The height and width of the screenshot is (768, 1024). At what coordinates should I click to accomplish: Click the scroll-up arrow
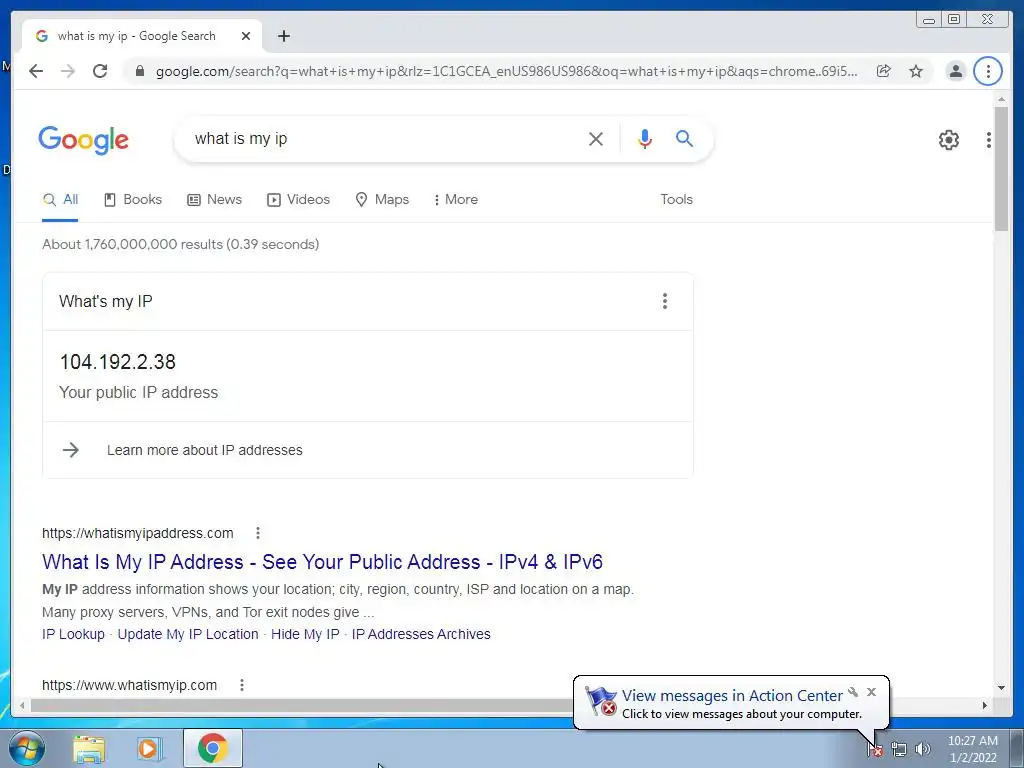[x=1001, y=99]
